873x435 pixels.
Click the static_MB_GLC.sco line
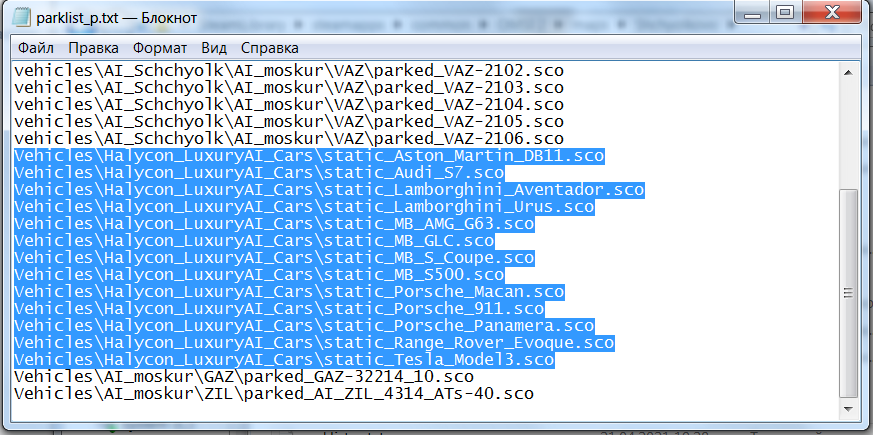[254, 241]
